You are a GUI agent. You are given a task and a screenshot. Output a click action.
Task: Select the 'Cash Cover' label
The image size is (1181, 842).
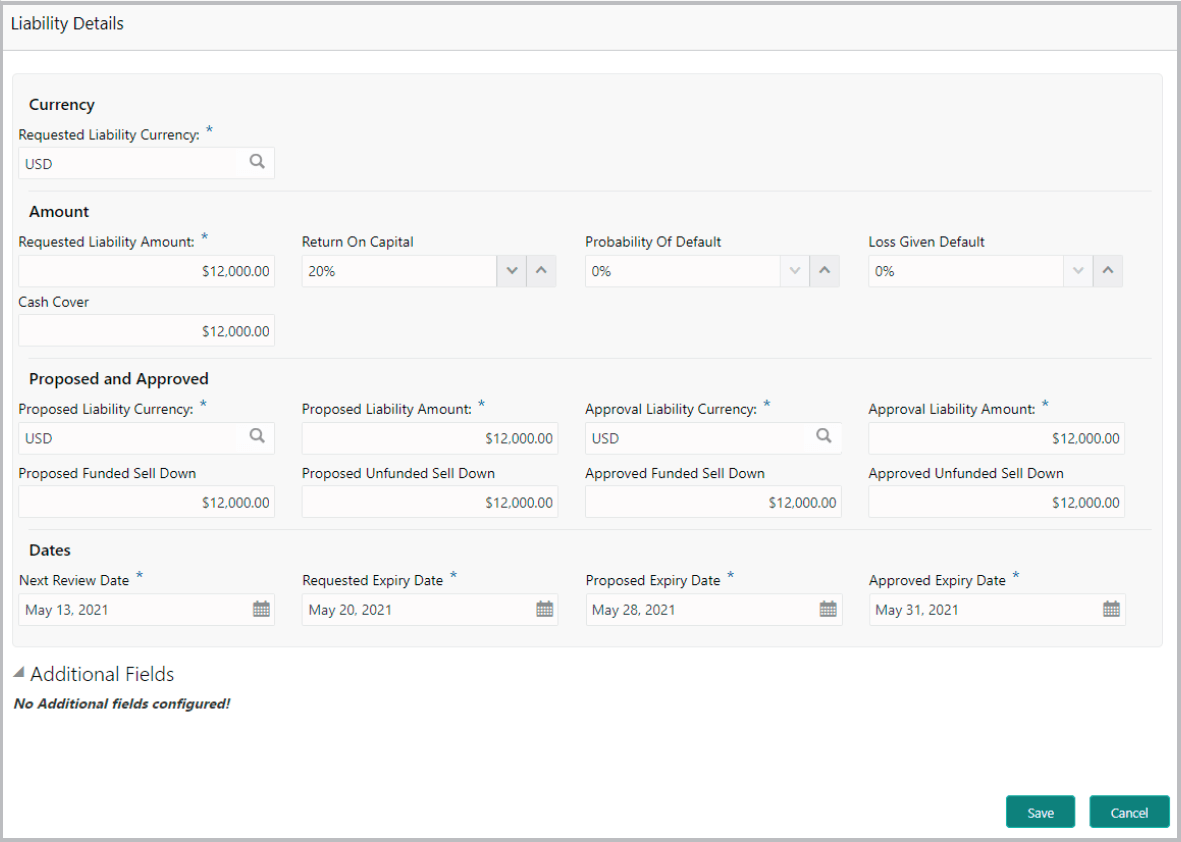click(x=53, y=302)
